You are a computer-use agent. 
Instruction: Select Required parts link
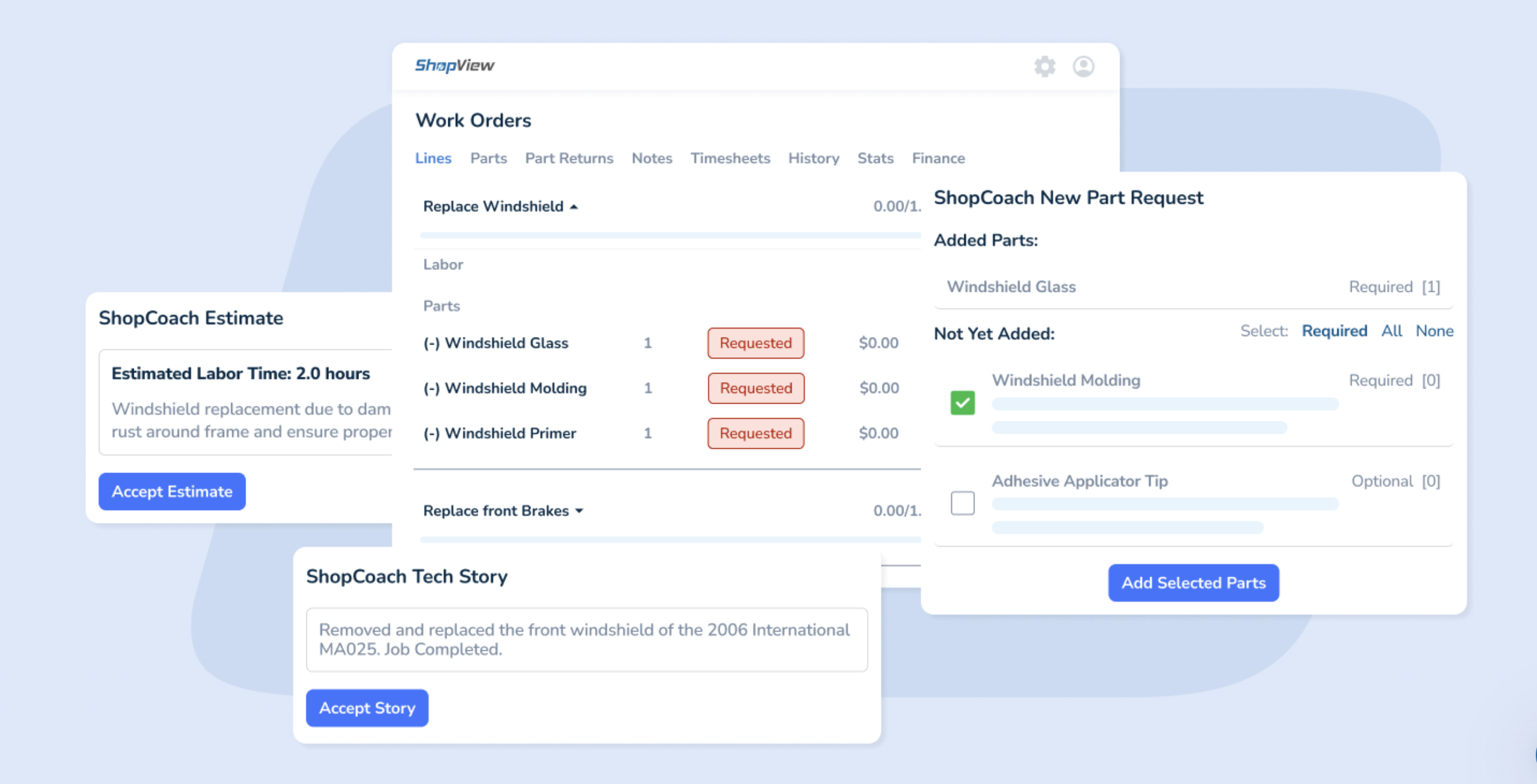(1334, 331)
